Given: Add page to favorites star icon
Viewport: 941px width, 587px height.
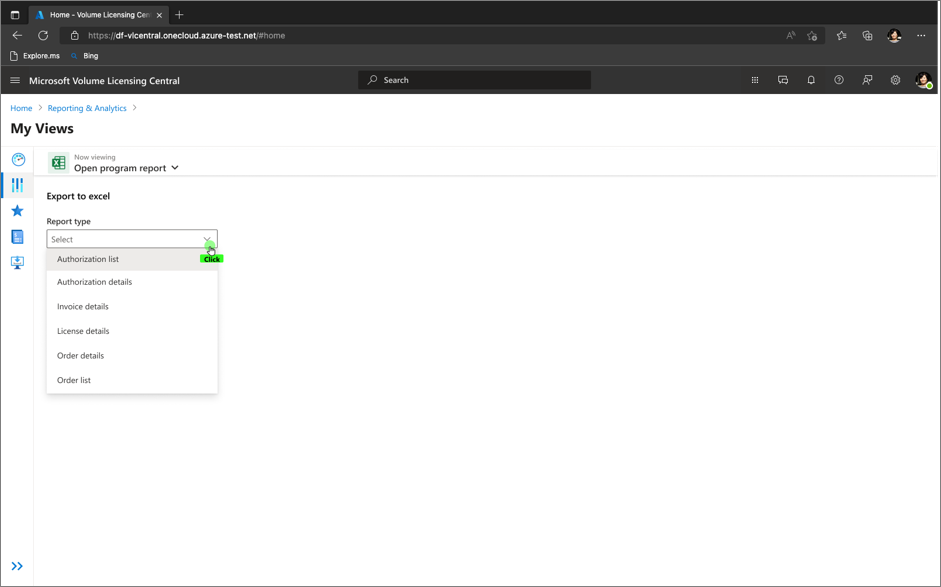Looking at the screenshot, I should 812,35.
